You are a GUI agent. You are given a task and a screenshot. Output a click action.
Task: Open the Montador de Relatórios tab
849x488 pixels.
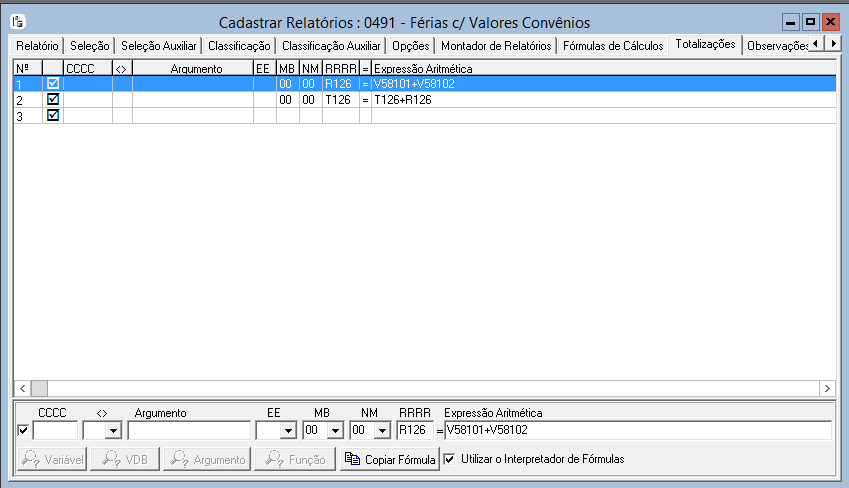click(496, 45)
